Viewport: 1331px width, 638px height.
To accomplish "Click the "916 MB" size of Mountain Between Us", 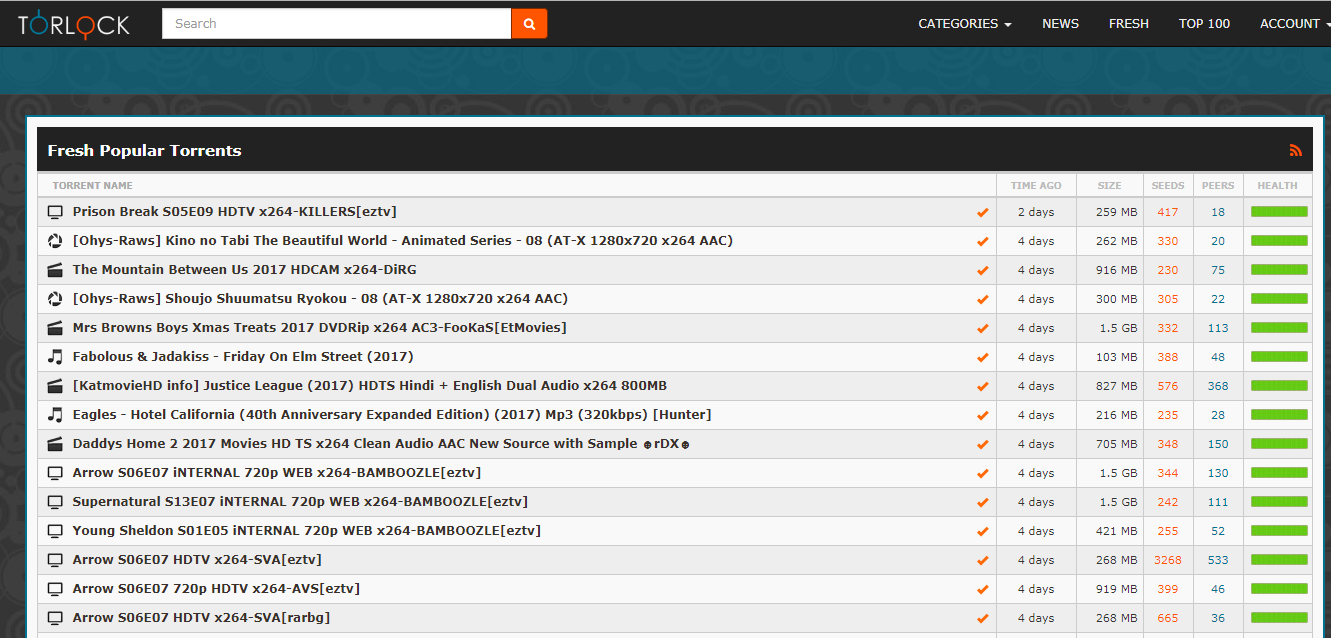I will pos(1116,270).
